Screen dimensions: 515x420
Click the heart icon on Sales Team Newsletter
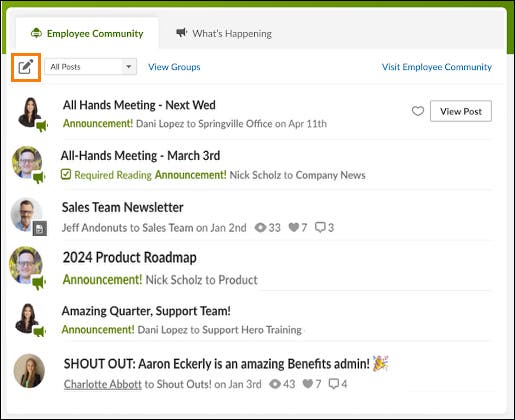point(294,228)
